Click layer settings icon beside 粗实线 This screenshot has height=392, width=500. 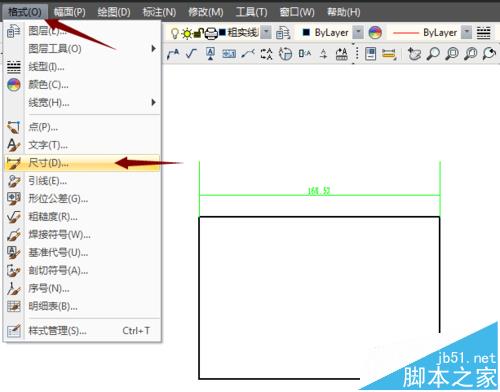pyautogui.click(x=283, y=33)
